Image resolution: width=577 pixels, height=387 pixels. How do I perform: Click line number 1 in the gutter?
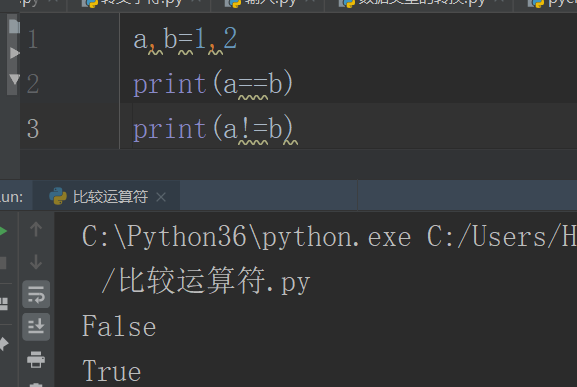pyautogui.click(x=32, y=39)
